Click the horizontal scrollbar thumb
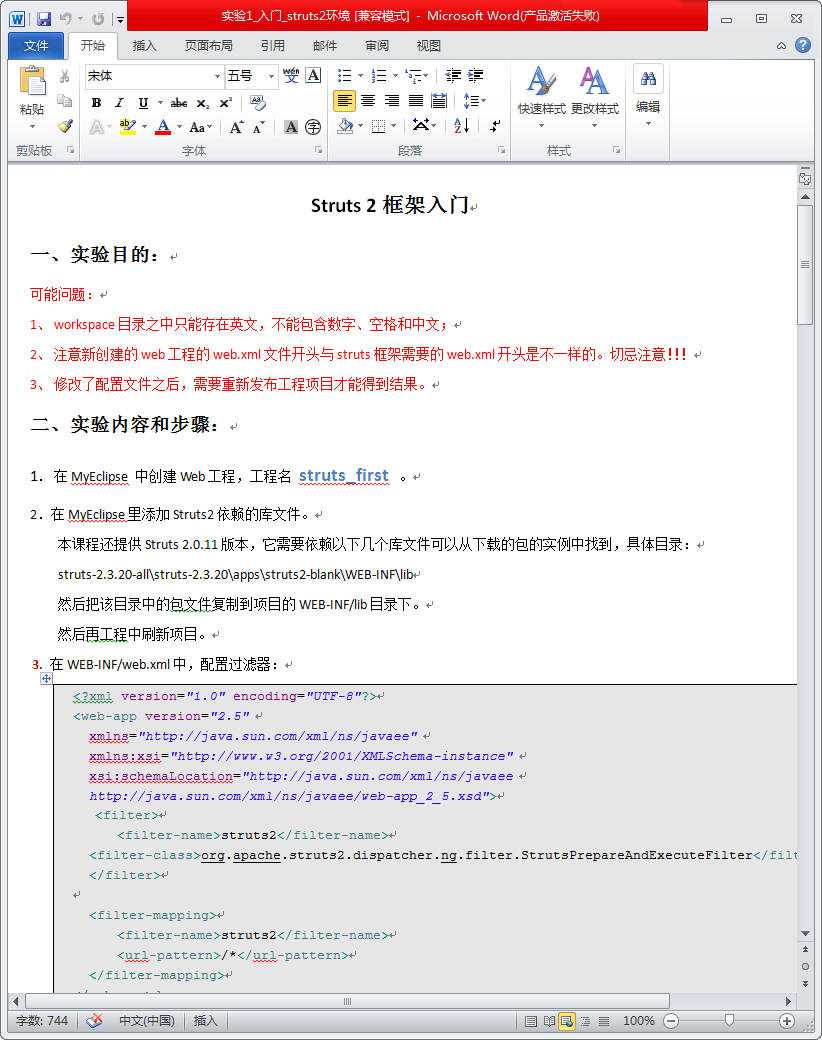This screenshot has width=822, height=1040. coord(348,1001)
